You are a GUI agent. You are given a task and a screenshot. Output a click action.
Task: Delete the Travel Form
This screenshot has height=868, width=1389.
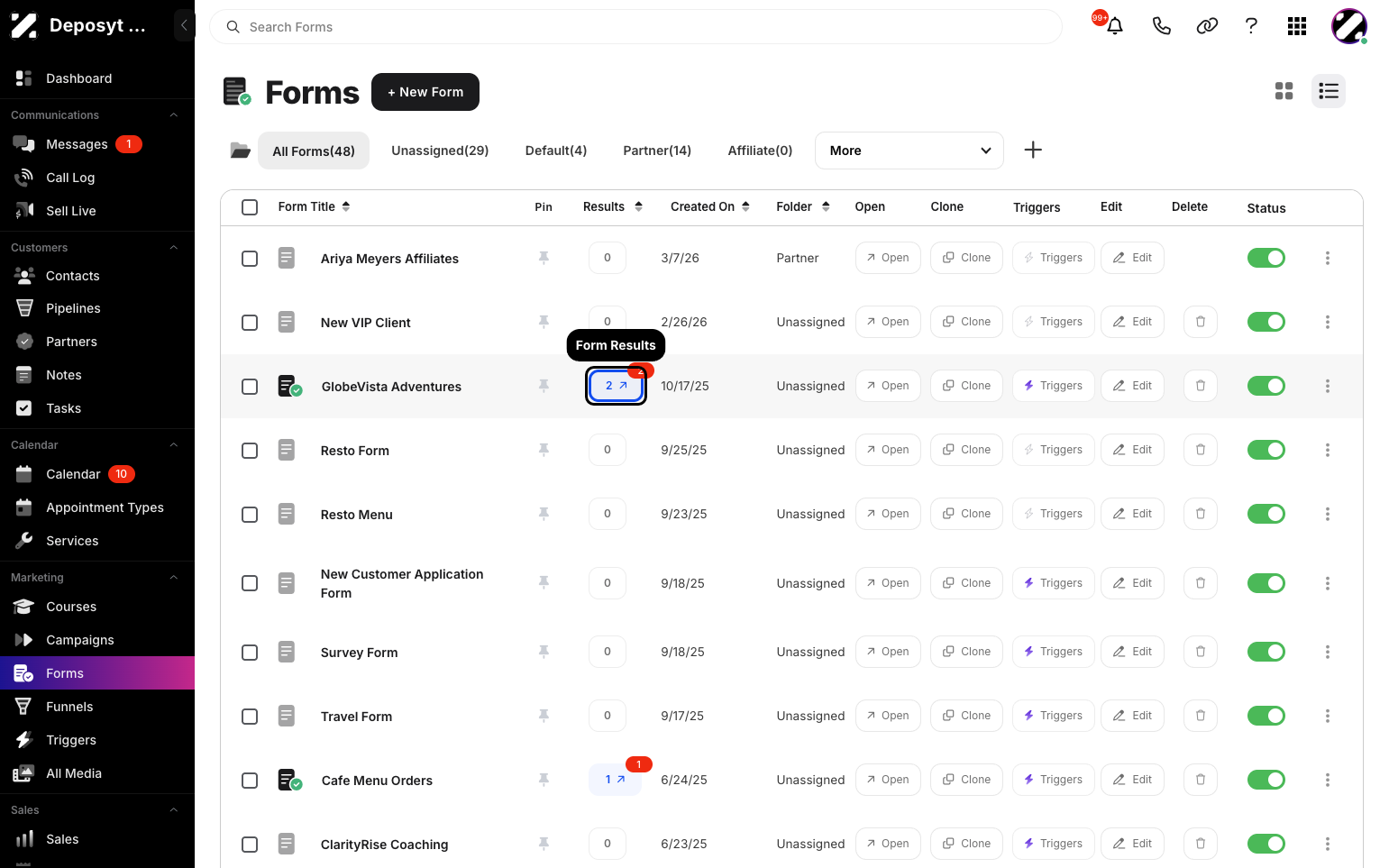click(x=1201, y=716)
